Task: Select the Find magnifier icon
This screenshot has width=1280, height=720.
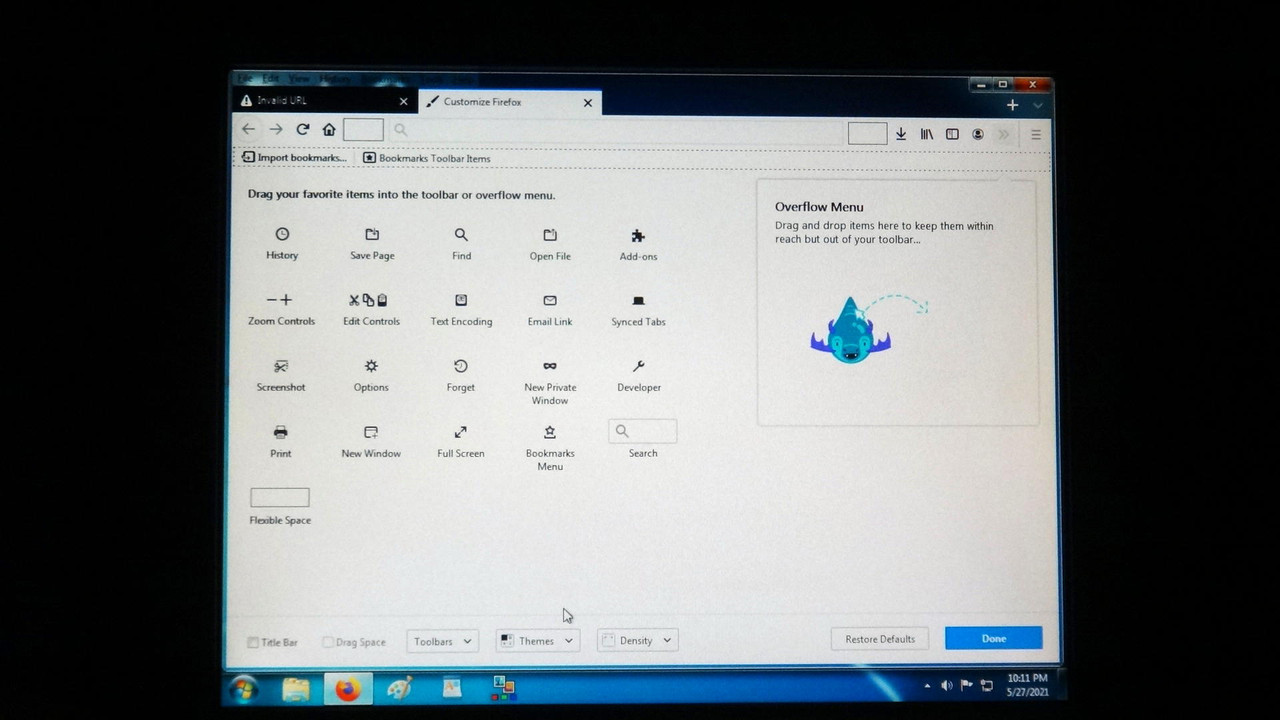Action: pyautogui.click(x=461, y=234)
